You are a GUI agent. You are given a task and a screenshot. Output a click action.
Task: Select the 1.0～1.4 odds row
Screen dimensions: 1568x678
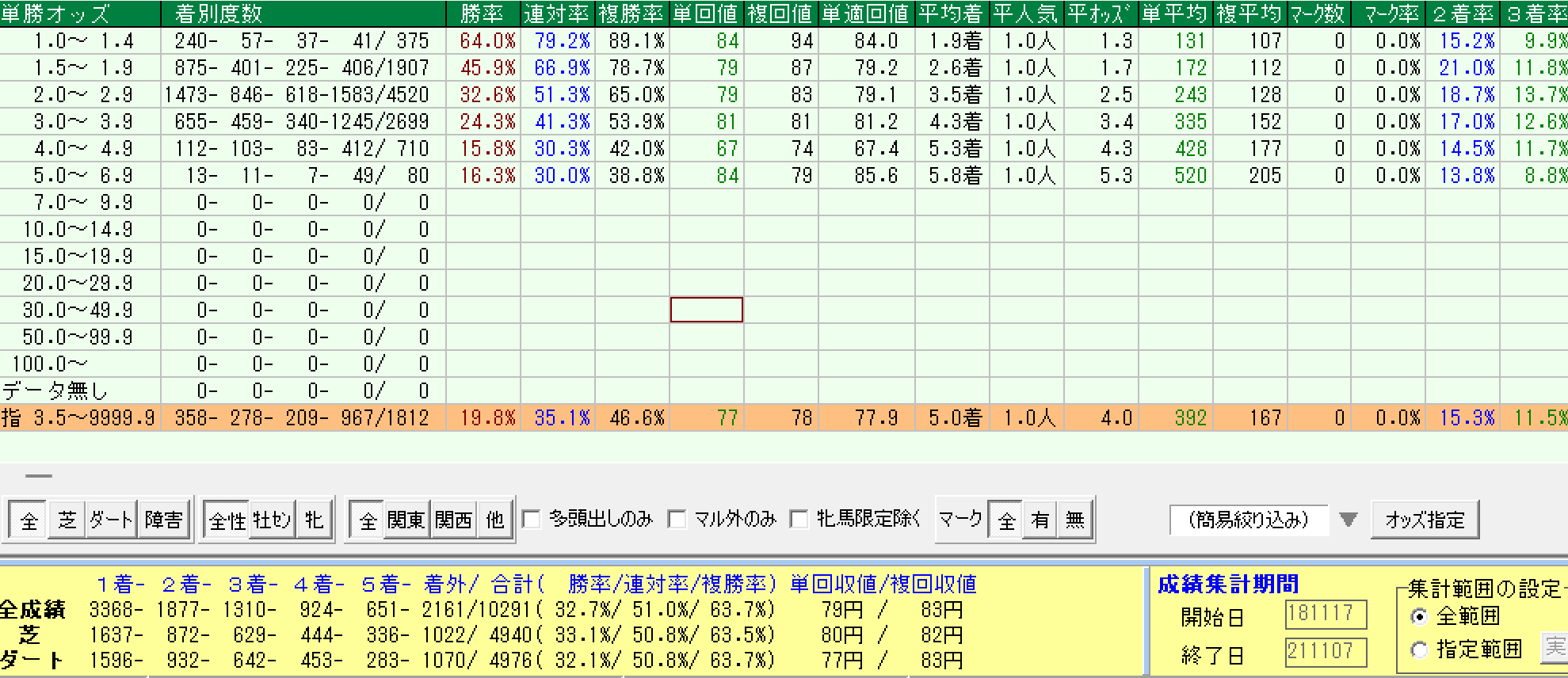point(784,40)
